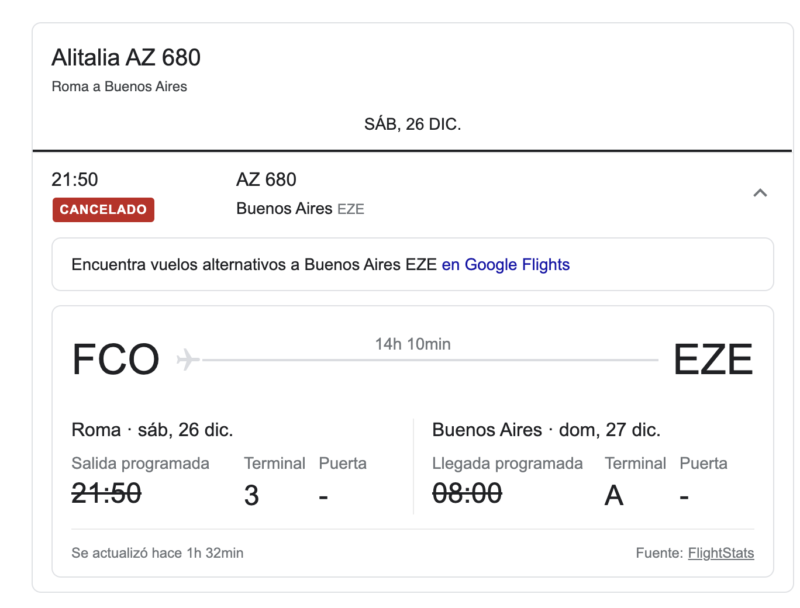Image resolution: width=800 pixels, height=608 pixels.
Task: Click the FCO airport code
Action: pyautogui.click(x=116, y=360)
